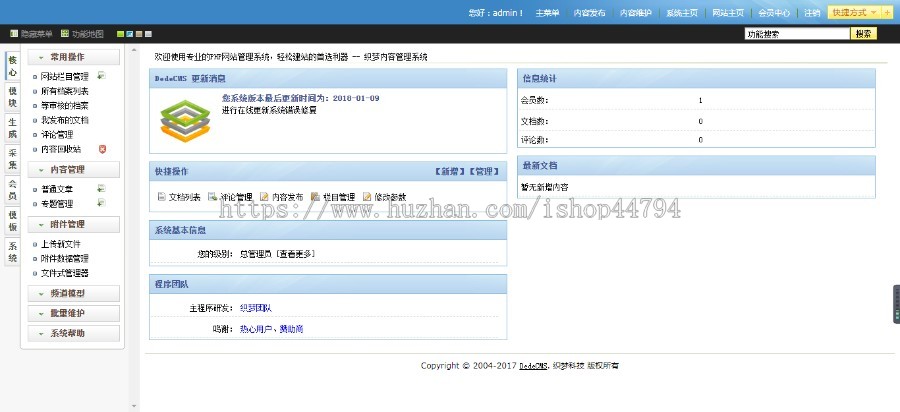Open the 热心用户 link
The height and width of the screenshot is (412, 900).
tap(255, 329)
